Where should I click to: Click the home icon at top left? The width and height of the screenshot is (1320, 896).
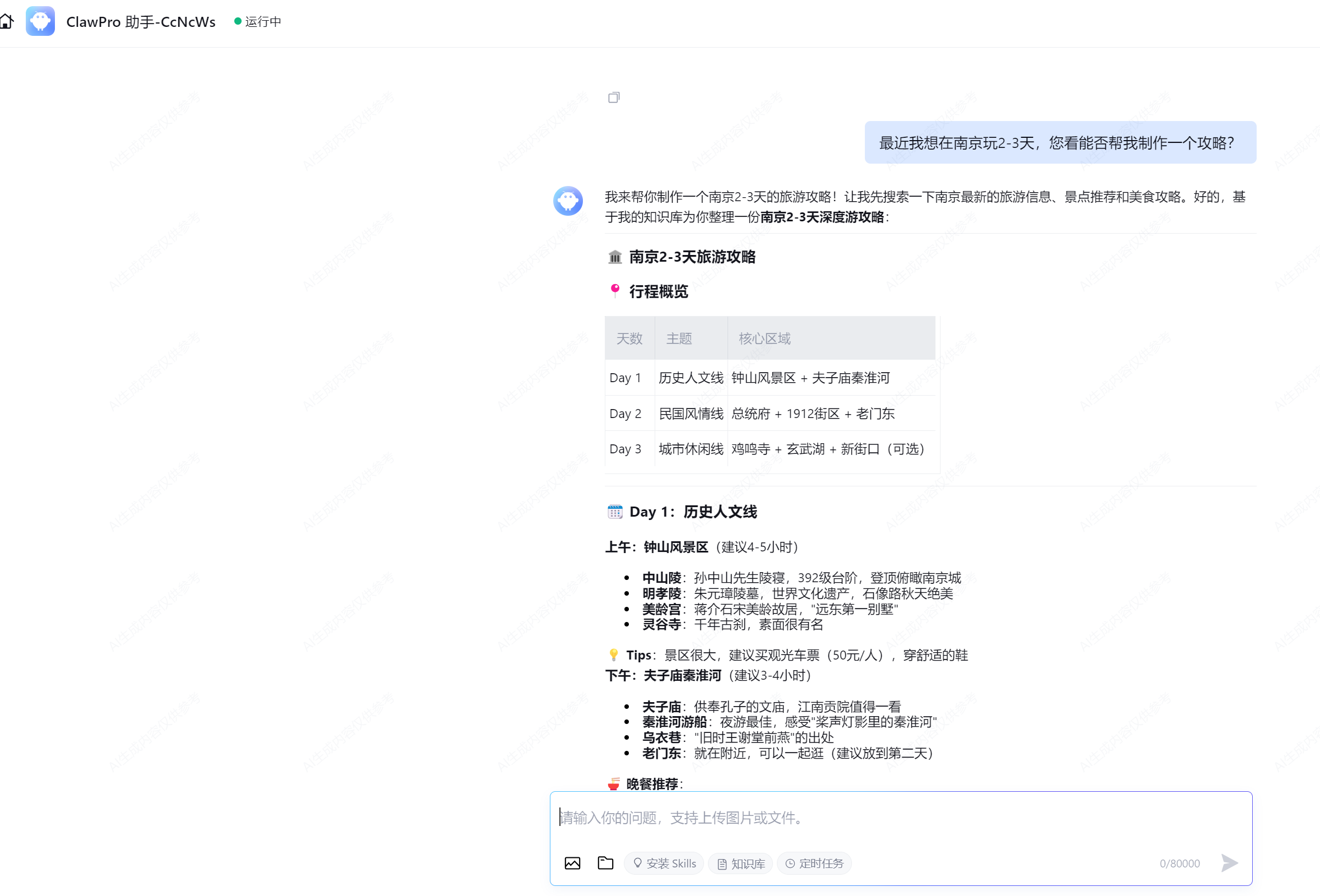pos(7,22)
